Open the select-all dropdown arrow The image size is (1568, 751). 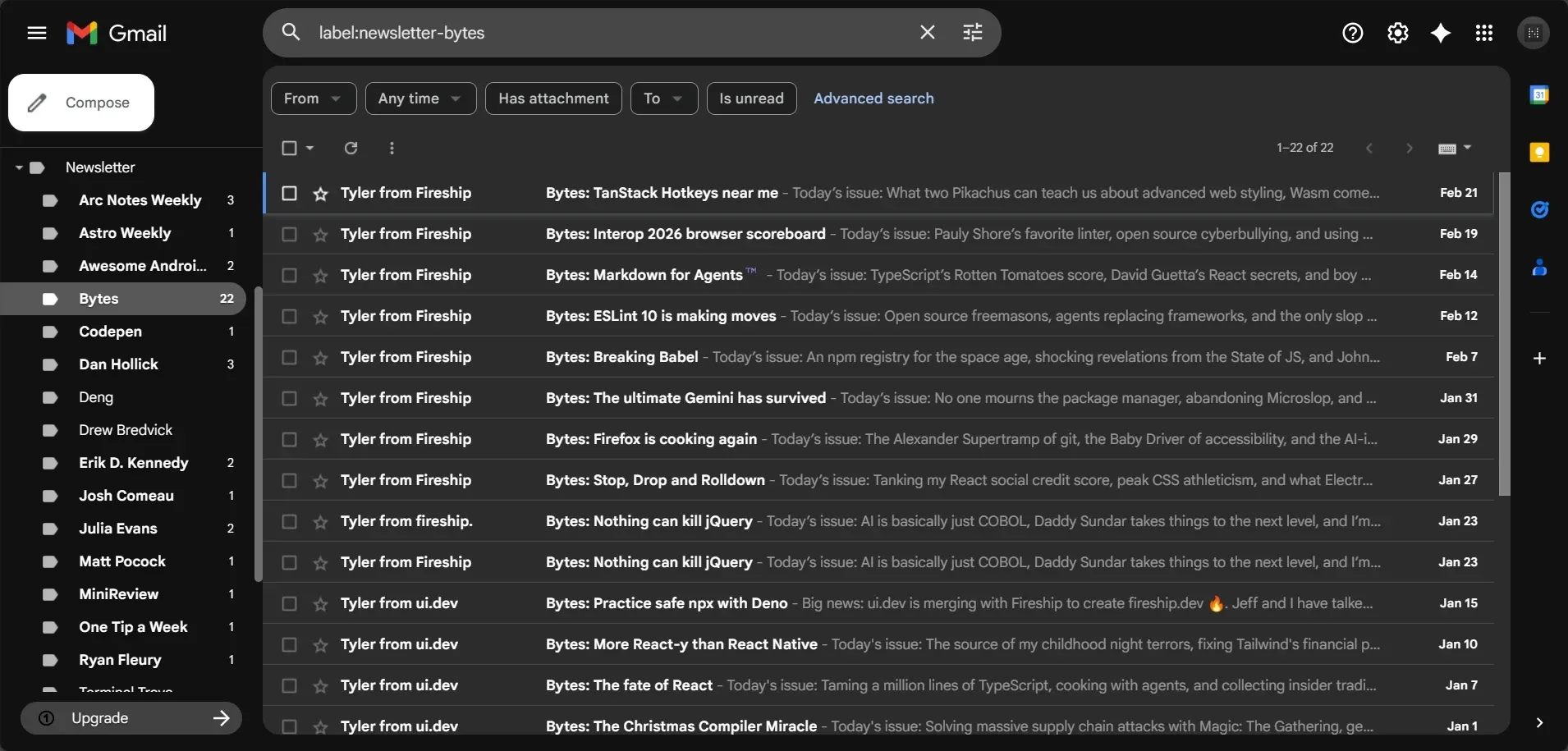pyautogui.click(x=309, y=148)
